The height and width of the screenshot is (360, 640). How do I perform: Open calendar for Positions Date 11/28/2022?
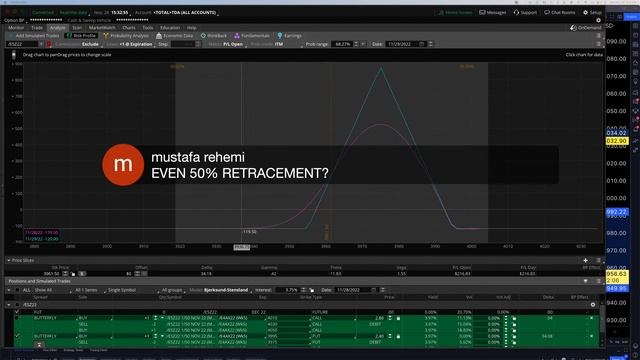pyautogui.click(x=373, y=290)
